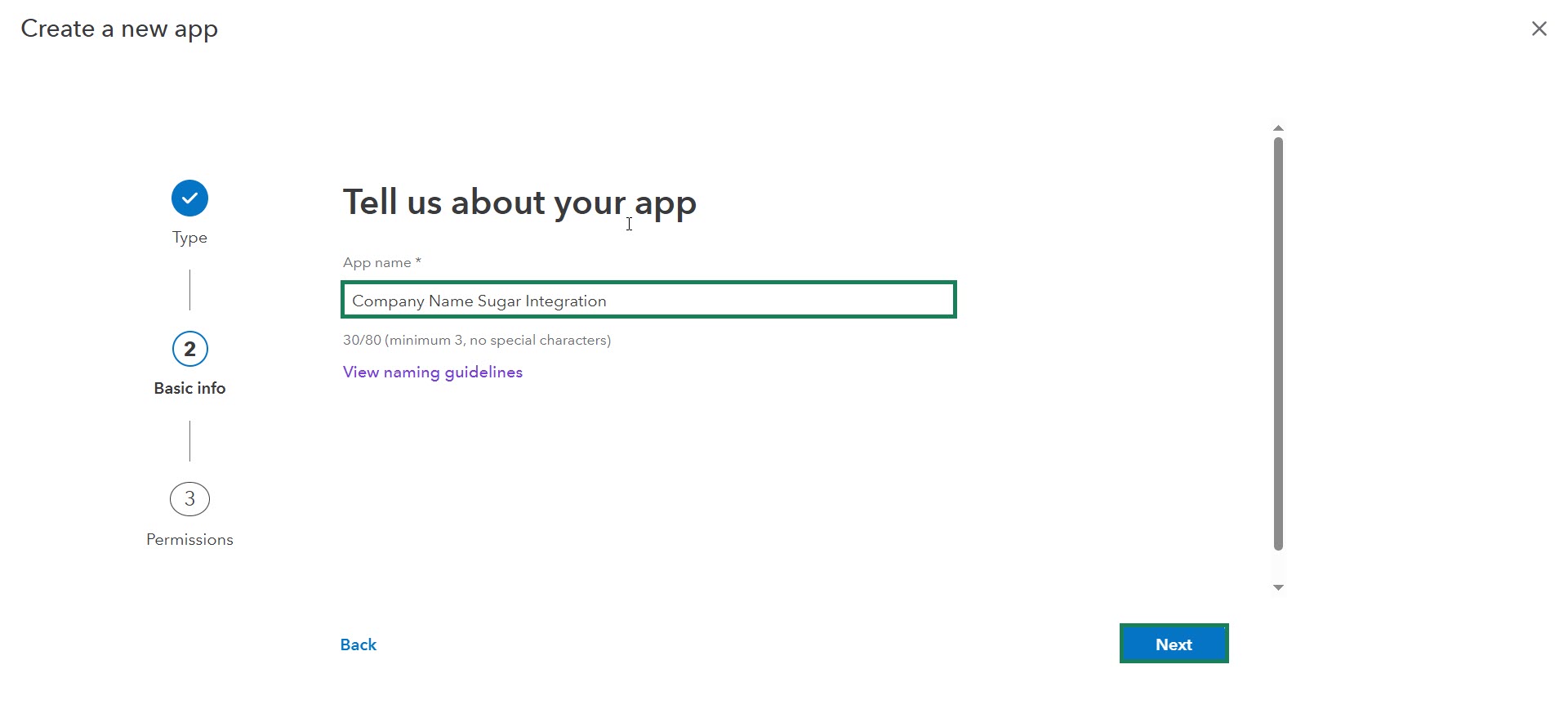The height and width of the screenshot is (718, 1568).
Task: Click the 30/80 character count hint
Action: click(x=476, y=341)
